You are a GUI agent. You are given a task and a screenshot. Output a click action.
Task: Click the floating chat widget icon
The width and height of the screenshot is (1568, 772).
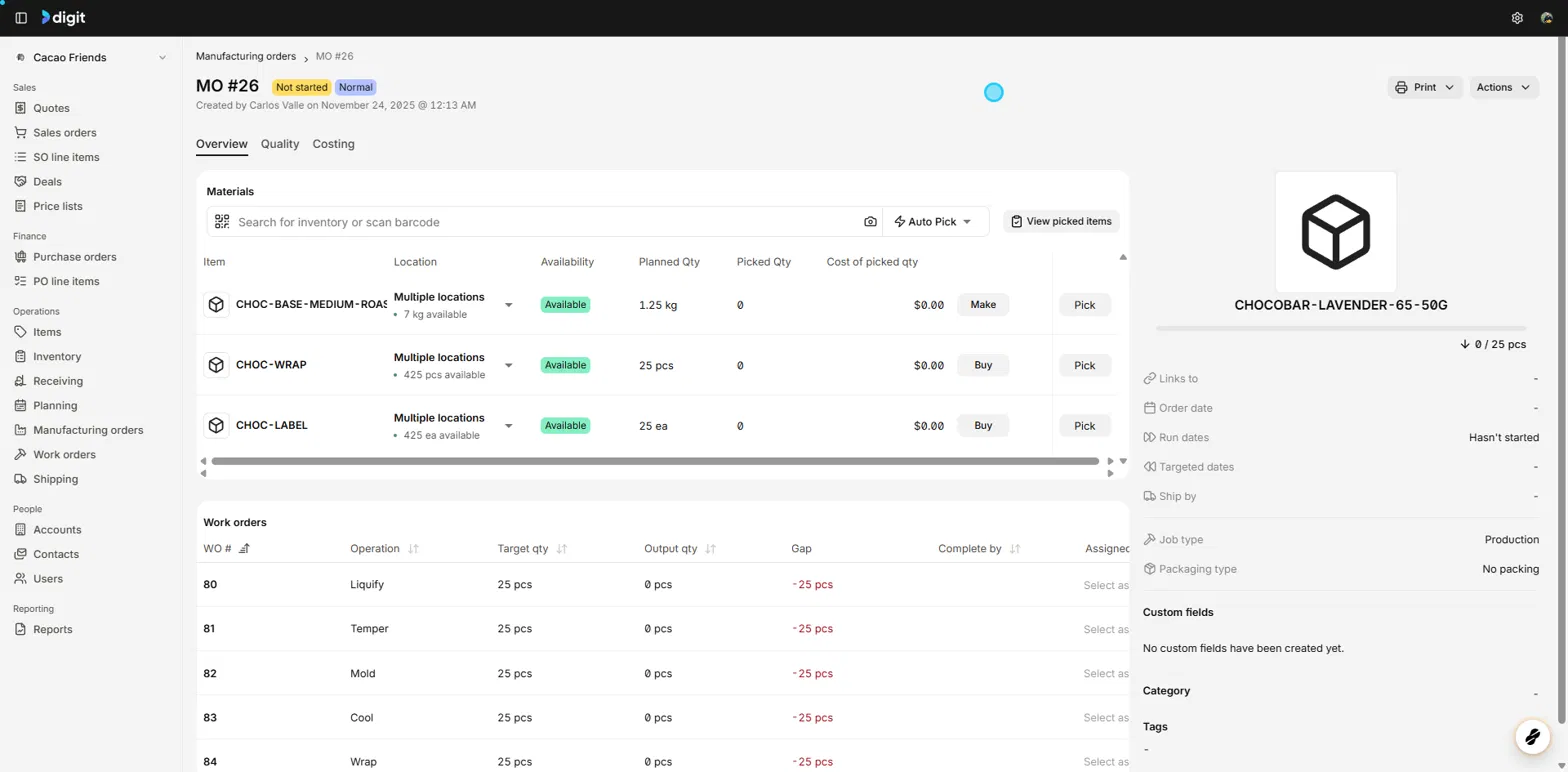coord(1531,738)
